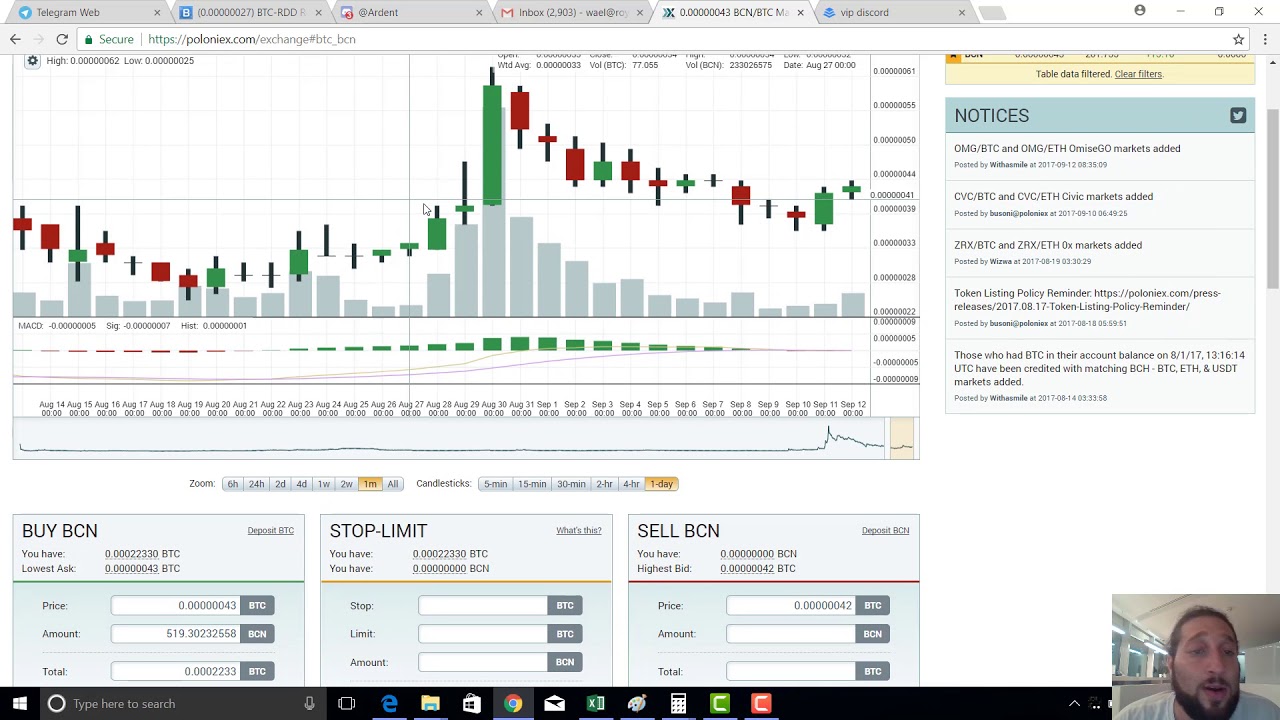1280x720 pixels.
Task: Switch to Gmail Inbox tab
Action: click(x=571, y=12)
